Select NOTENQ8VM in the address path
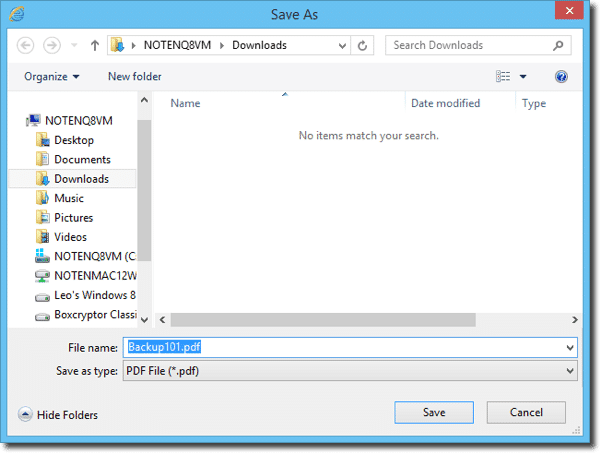Viewport: 600px width, 453px height. click(177, 45)
